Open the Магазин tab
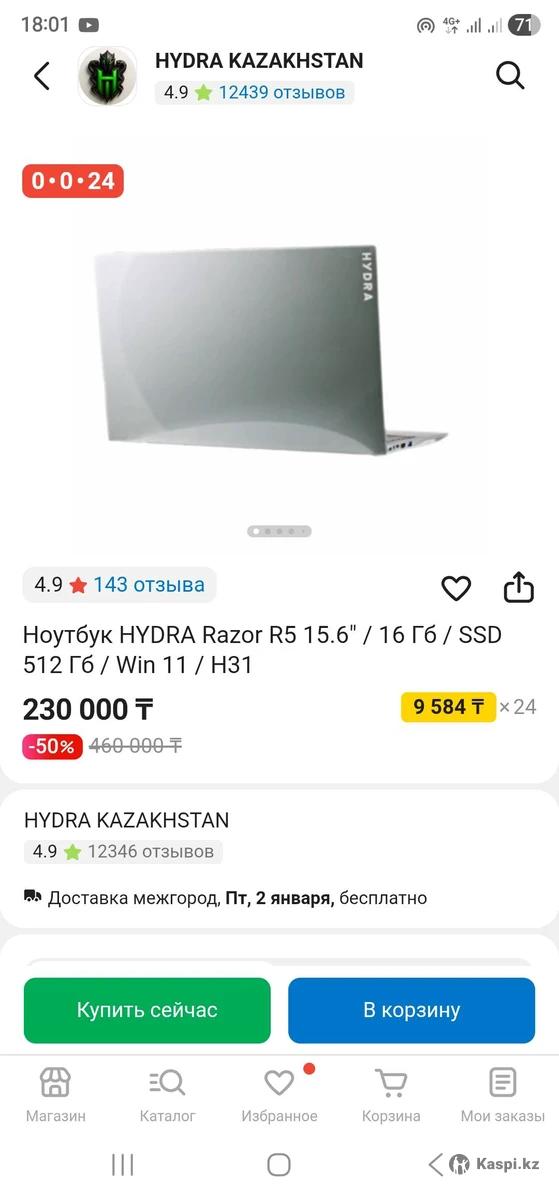Viewport: 559px width, 1200px height. pos(55,1095)
